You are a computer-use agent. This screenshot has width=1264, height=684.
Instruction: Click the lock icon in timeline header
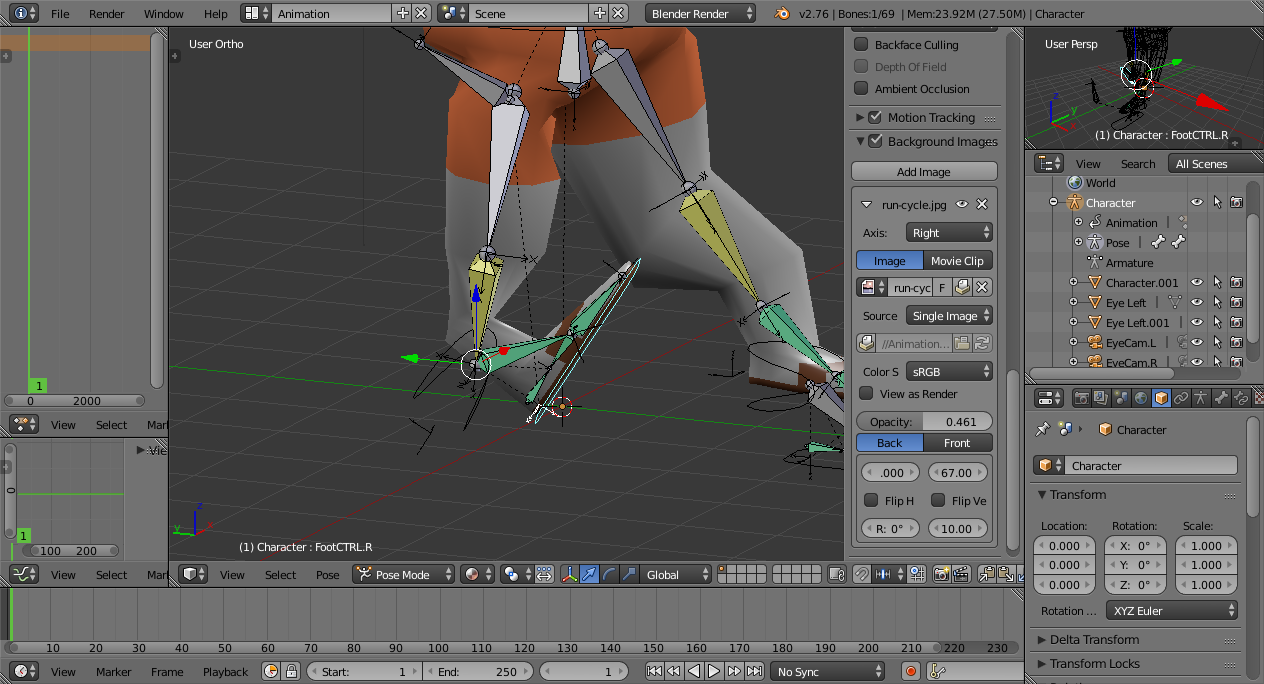tap(291, 672)
